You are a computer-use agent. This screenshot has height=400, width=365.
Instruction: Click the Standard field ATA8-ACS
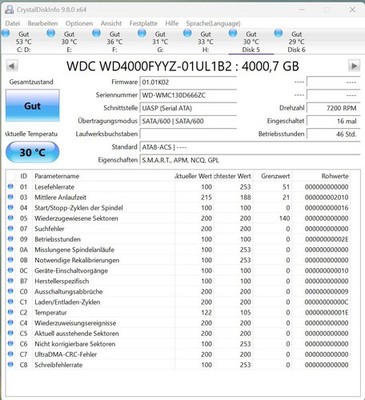(250, 147)
